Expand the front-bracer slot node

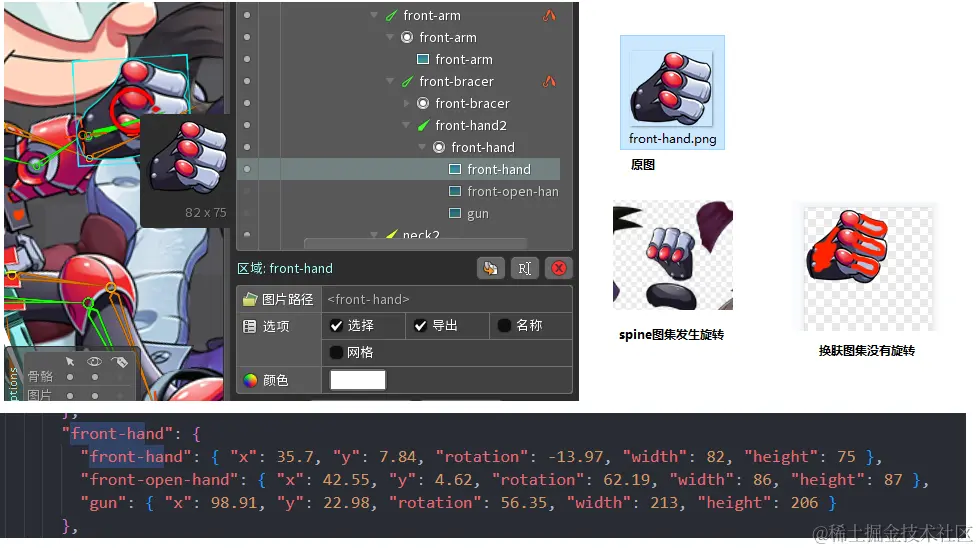tap(406, 103)
